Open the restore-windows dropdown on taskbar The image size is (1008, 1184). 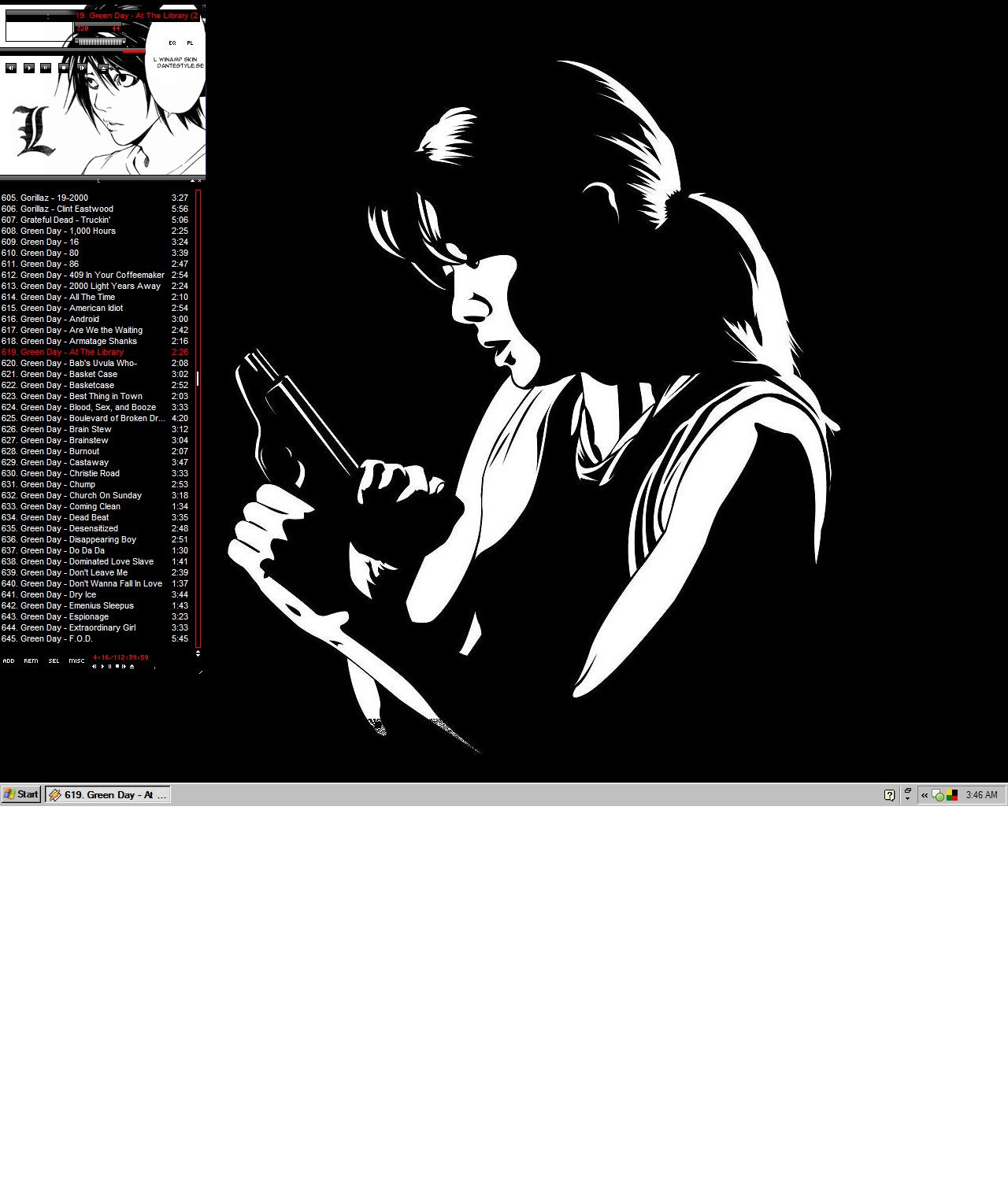(x=907, y=795)
